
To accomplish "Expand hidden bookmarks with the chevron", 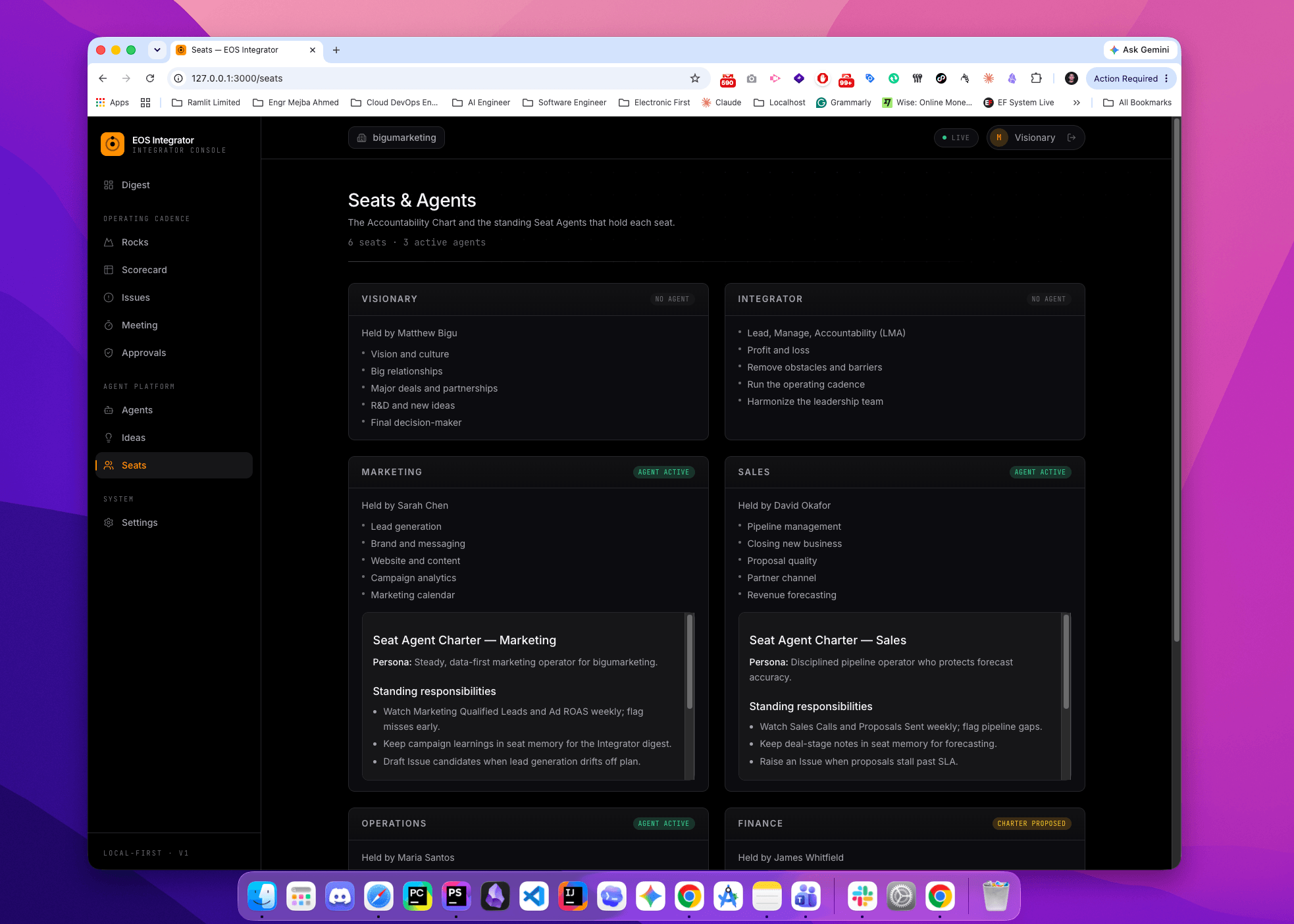I will pyautogui.click(x=1077, y=103).
